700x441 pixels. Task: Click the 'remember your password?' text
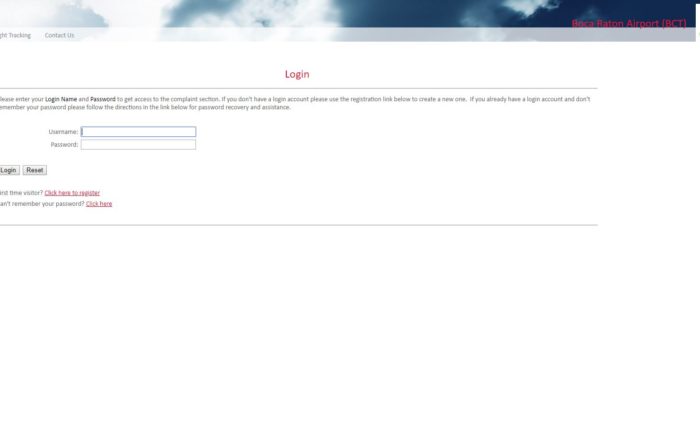tap(40, 204)
